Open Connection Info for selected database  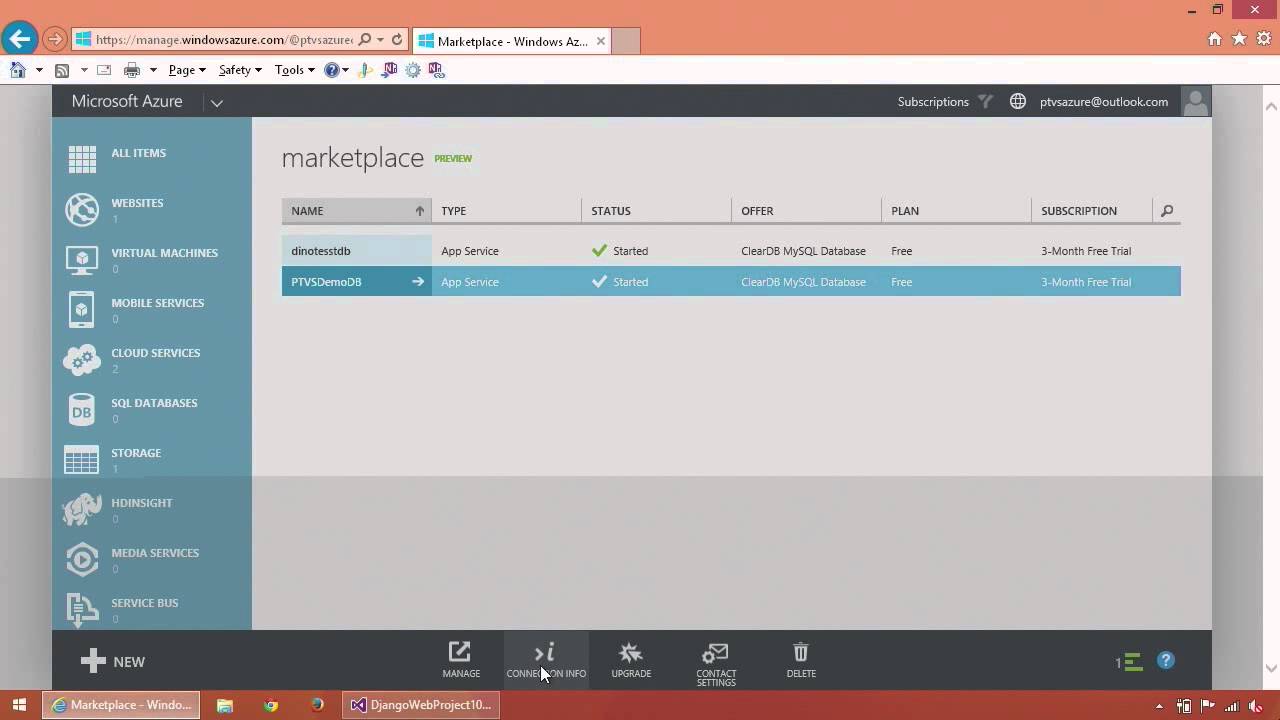coord(546,660)
